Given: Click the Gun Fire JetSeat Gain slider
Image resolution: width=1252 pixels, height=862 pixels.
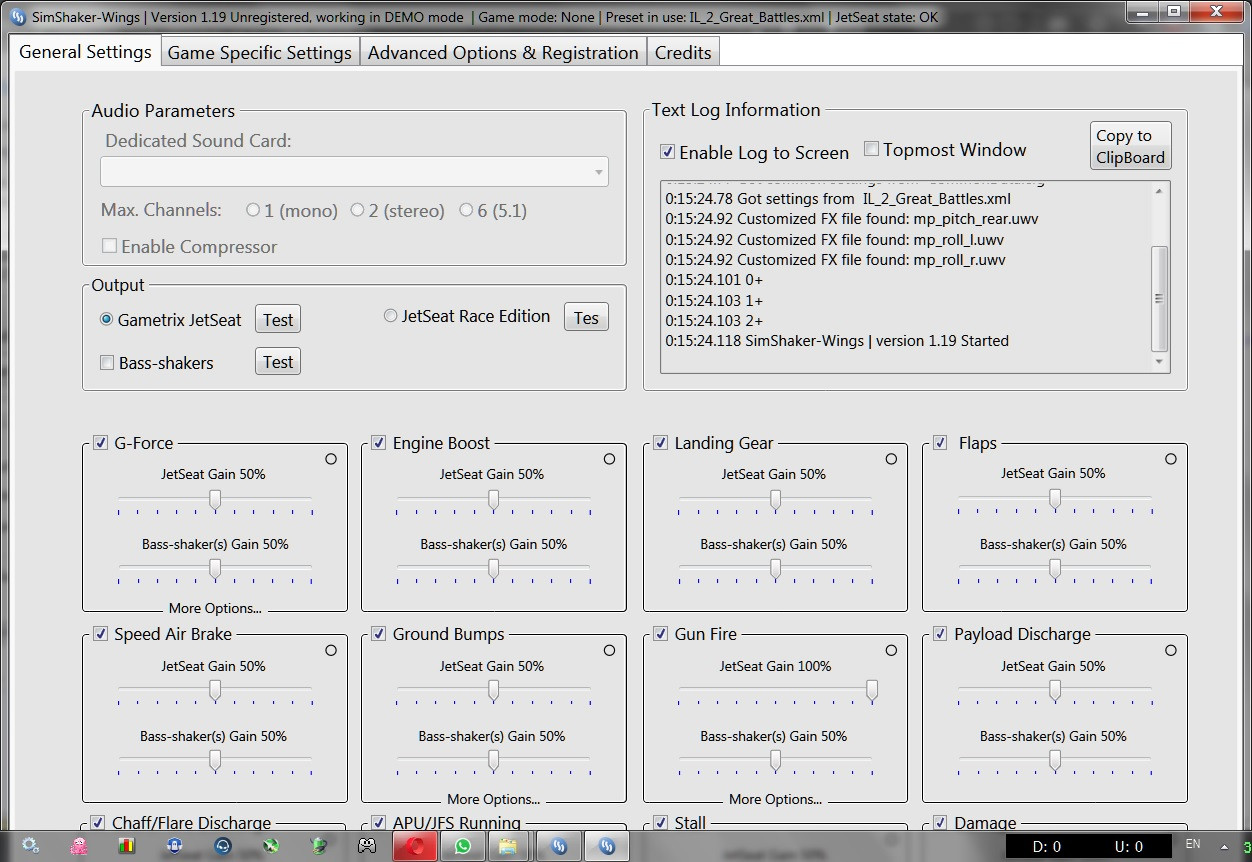Looking at the screenshot, I should point(775,691).
